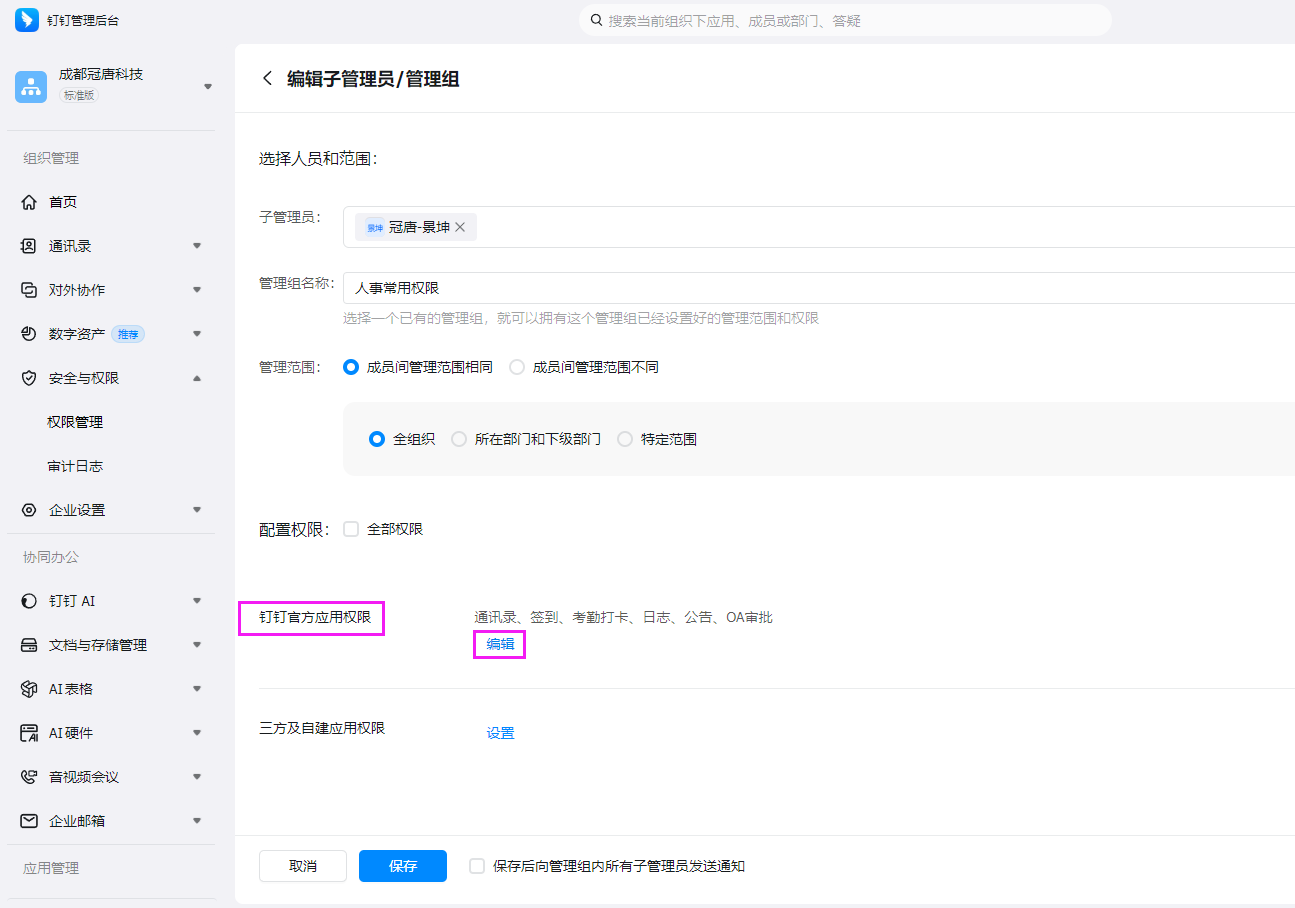Click the DingTalk logo icon
The image size is (1295, 908).
point(27,20)
